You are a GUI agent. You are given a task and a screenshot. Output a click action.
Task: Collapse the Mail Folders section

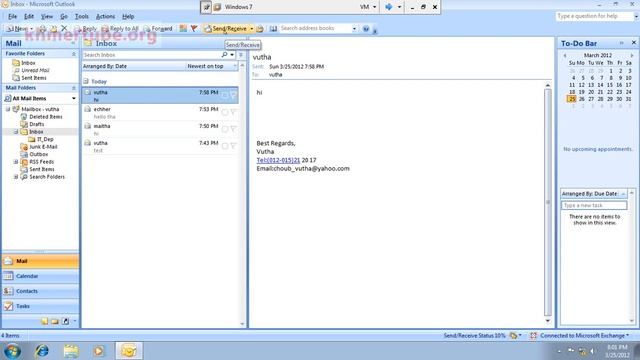(73, 88)
